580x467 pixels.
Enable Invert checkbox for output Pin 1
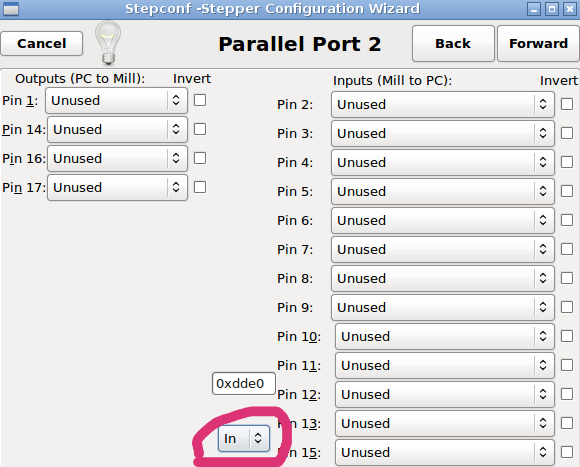(x=200, y=100)
